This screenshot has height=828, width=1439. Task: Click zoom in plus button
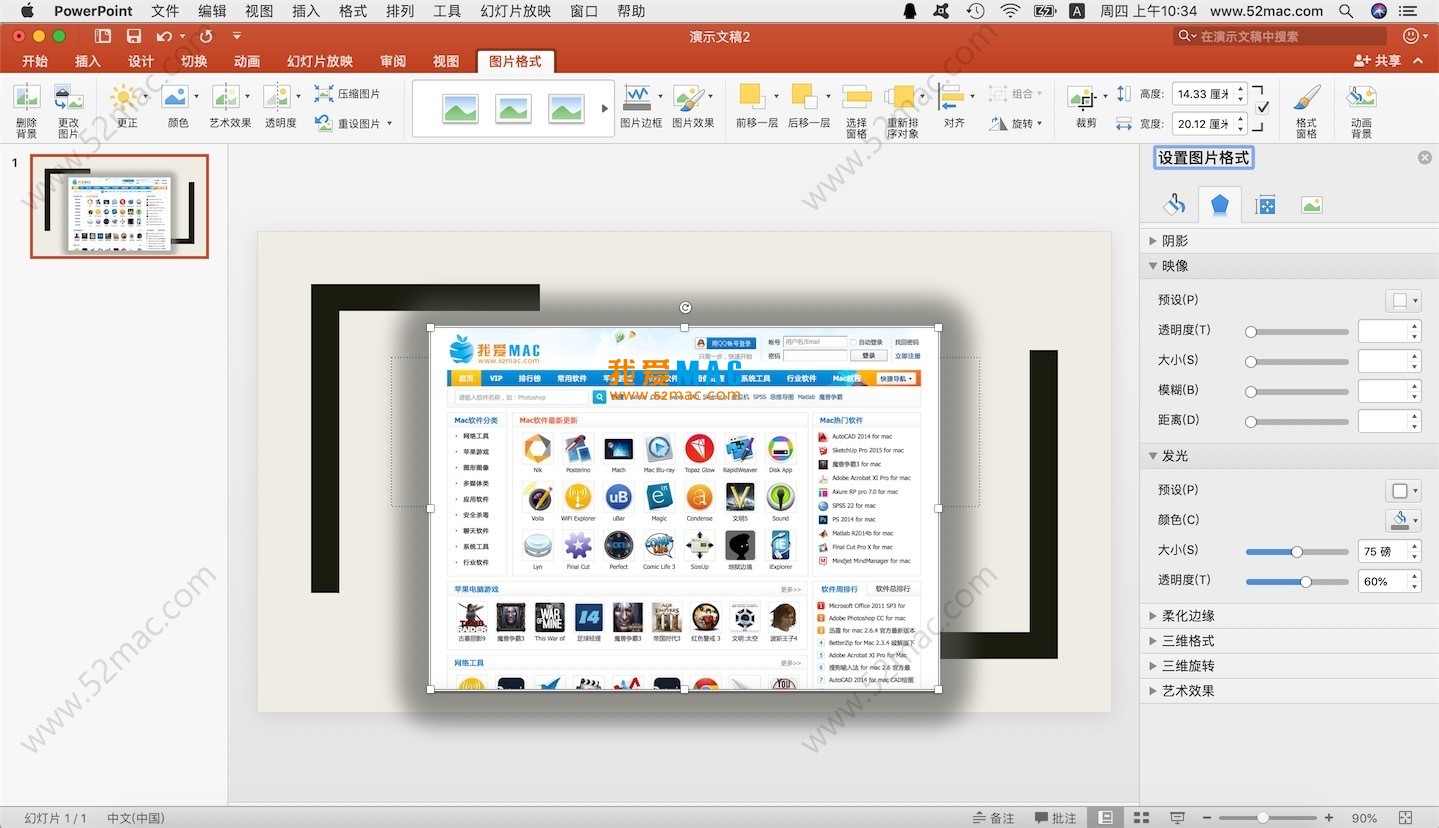[x=1329, y=818]
